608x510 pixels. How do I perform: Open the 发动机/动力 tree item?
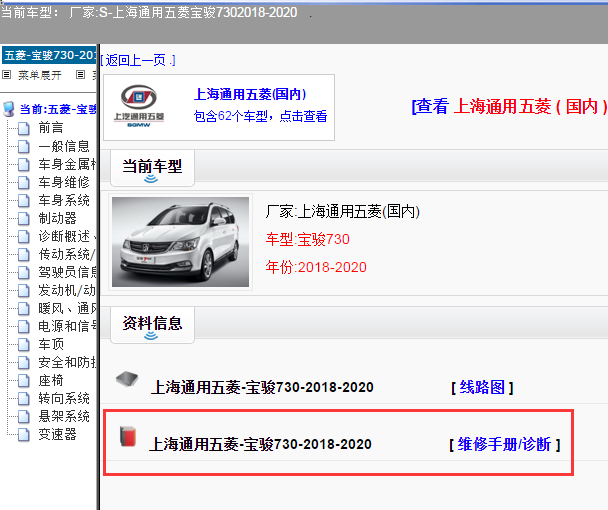pos(67,290)
